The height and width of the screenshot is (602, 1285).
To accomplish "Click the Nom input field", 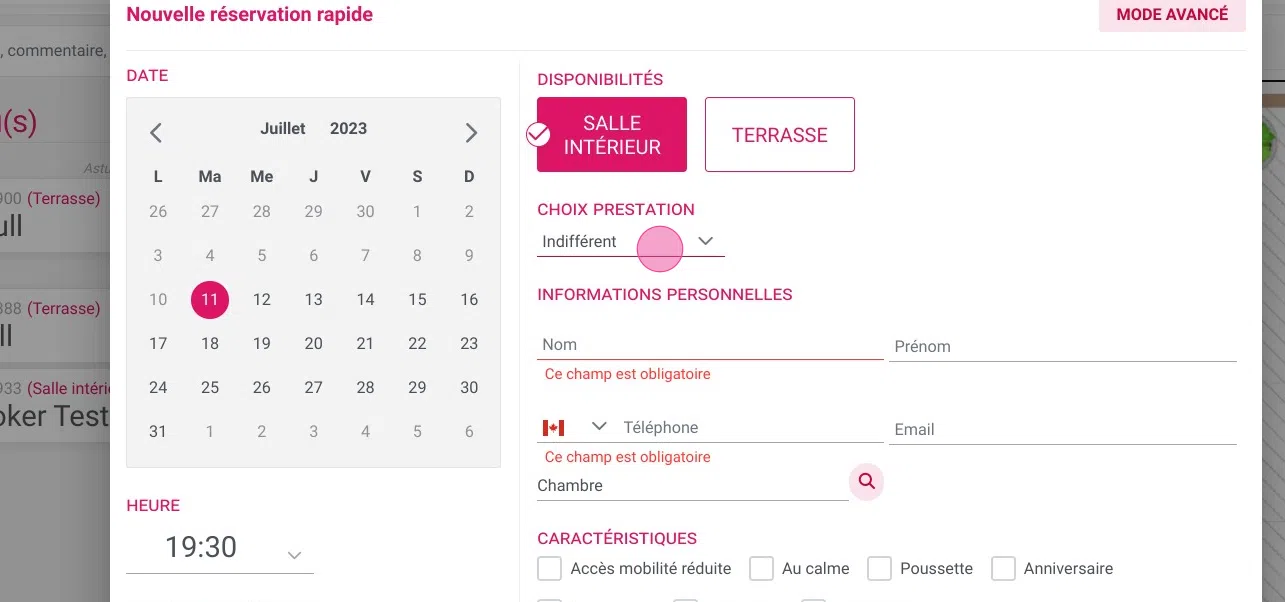I will (x=710, y=344).
